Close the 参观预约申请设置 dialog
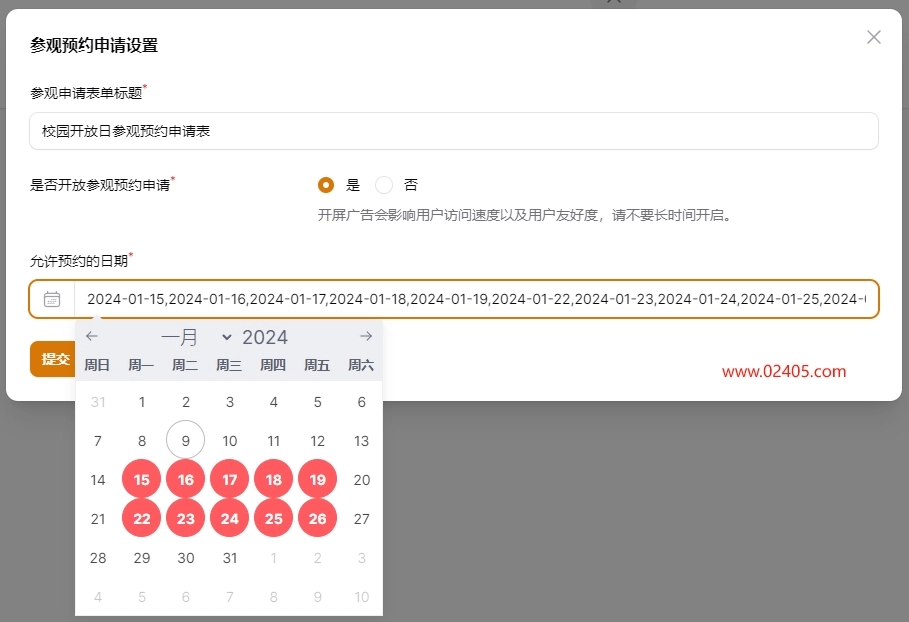The height and width of the screenshot is (622, 909). [873, 37]
